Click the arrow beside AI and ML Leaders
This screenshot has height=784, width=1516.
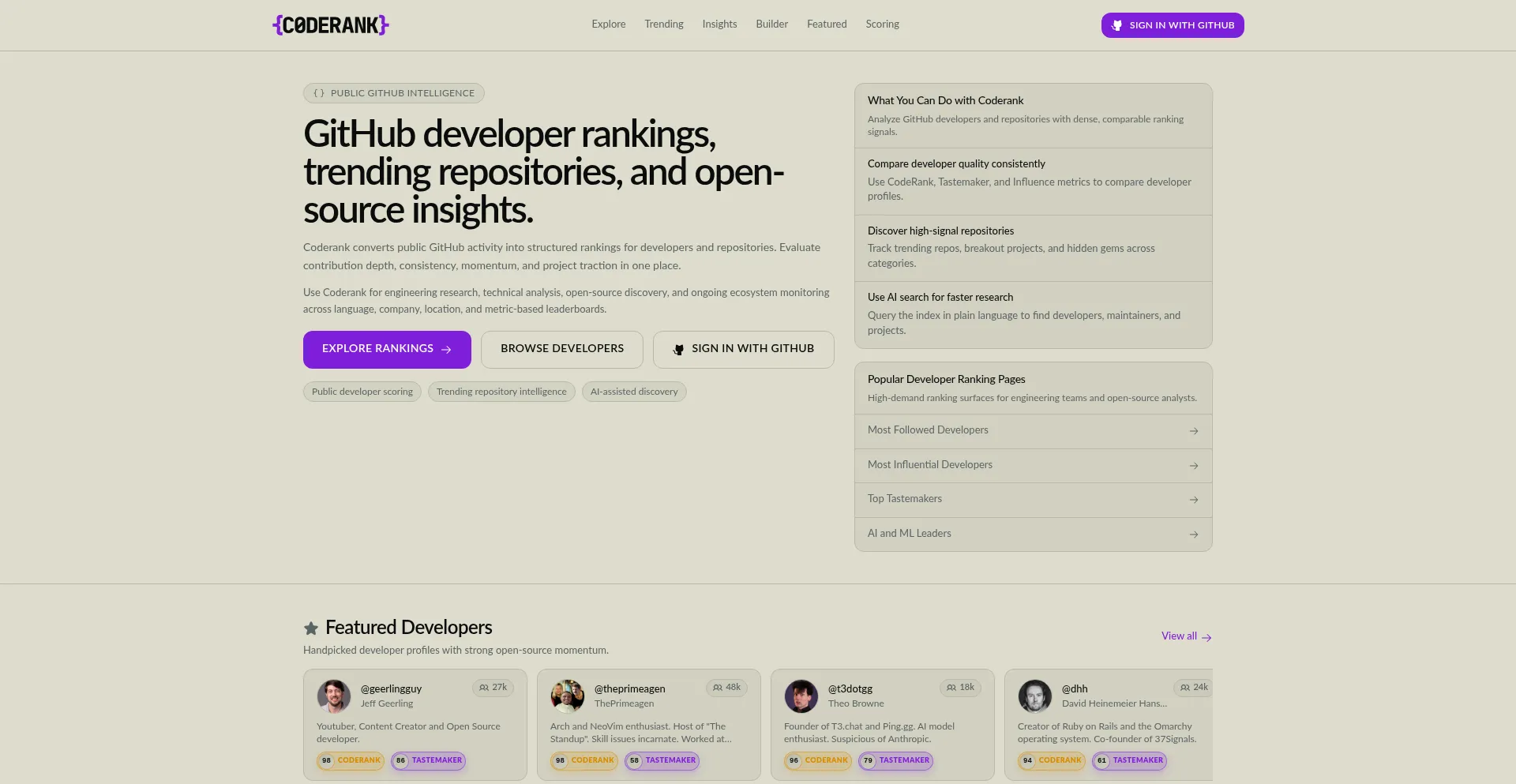coord(1194,535)
